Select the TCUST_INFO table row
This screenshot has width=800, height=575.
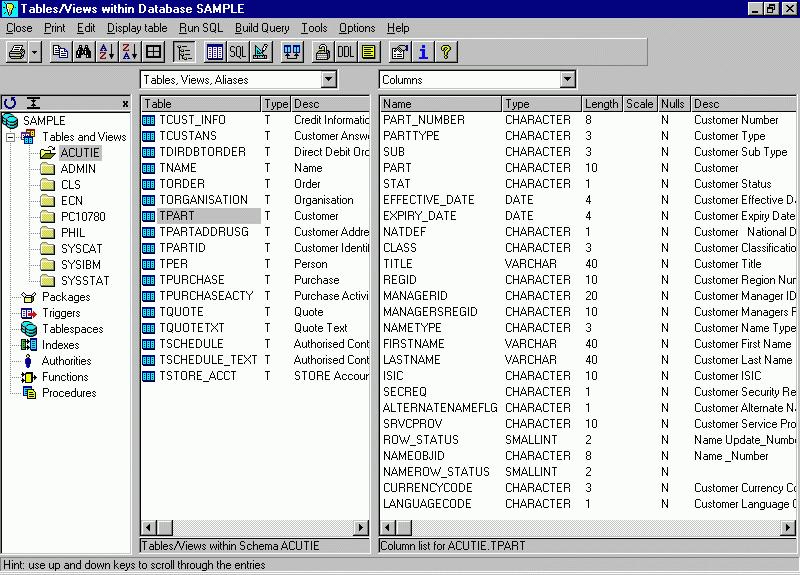click(x=255, y=120)
